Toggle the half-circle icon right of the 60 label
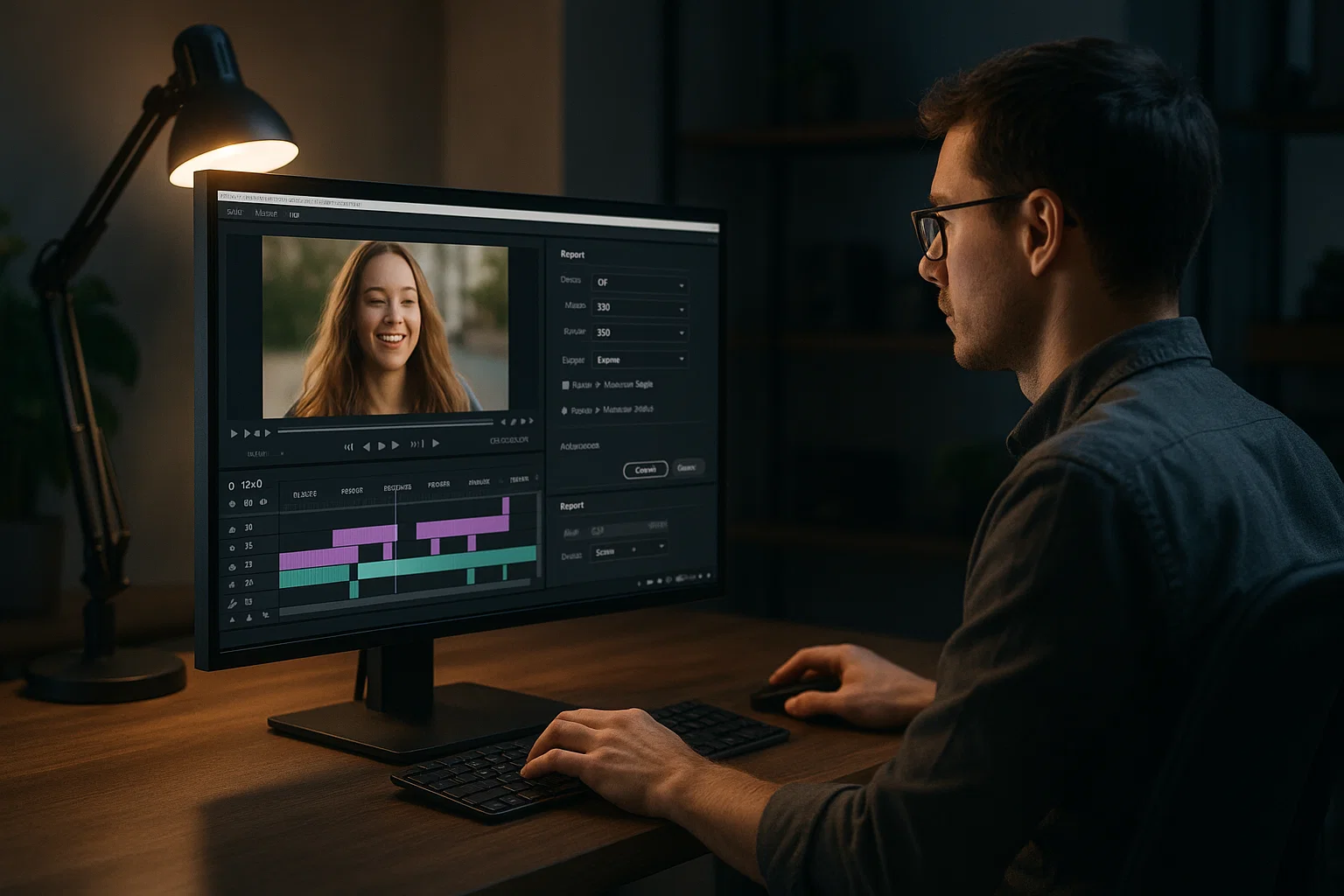 pos(263,502)
